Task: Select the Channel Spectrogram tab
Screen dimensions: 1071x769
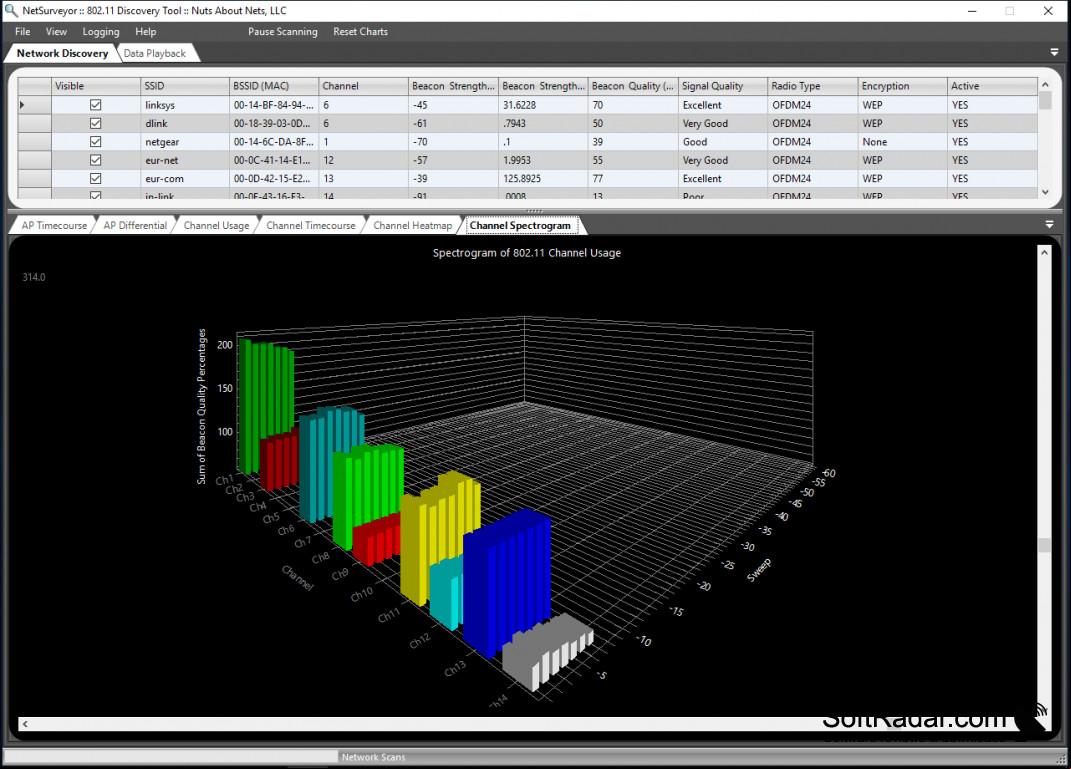Action: coord(520,225)
